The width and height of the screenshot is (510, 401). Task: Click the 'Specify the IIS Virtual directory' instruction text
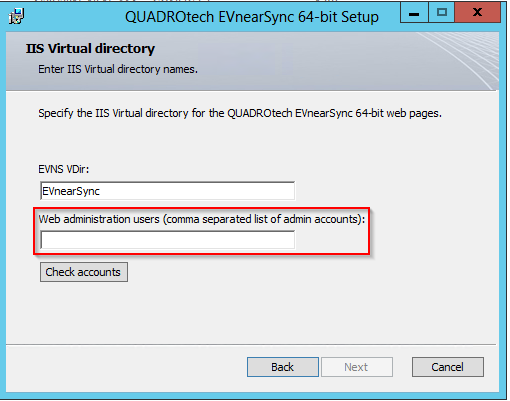pos(240,113)
